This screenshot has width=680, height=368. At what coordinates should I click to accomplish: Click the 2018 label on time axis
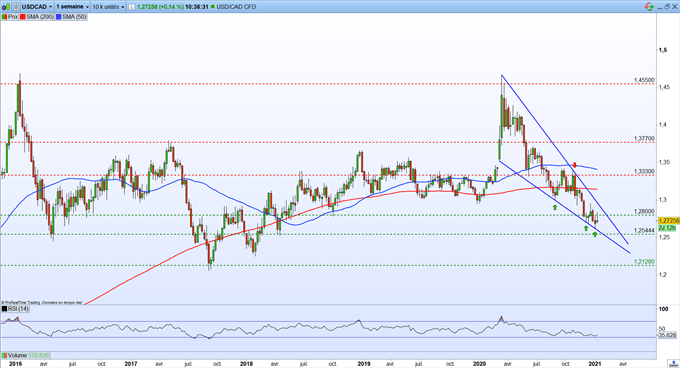click(247, 364)
